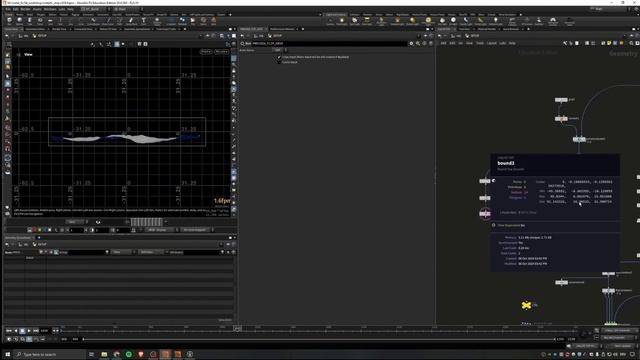This screenshot has width=640, height=360.
Task: Click the bound3 title in info popup
Action: [506, 163]
